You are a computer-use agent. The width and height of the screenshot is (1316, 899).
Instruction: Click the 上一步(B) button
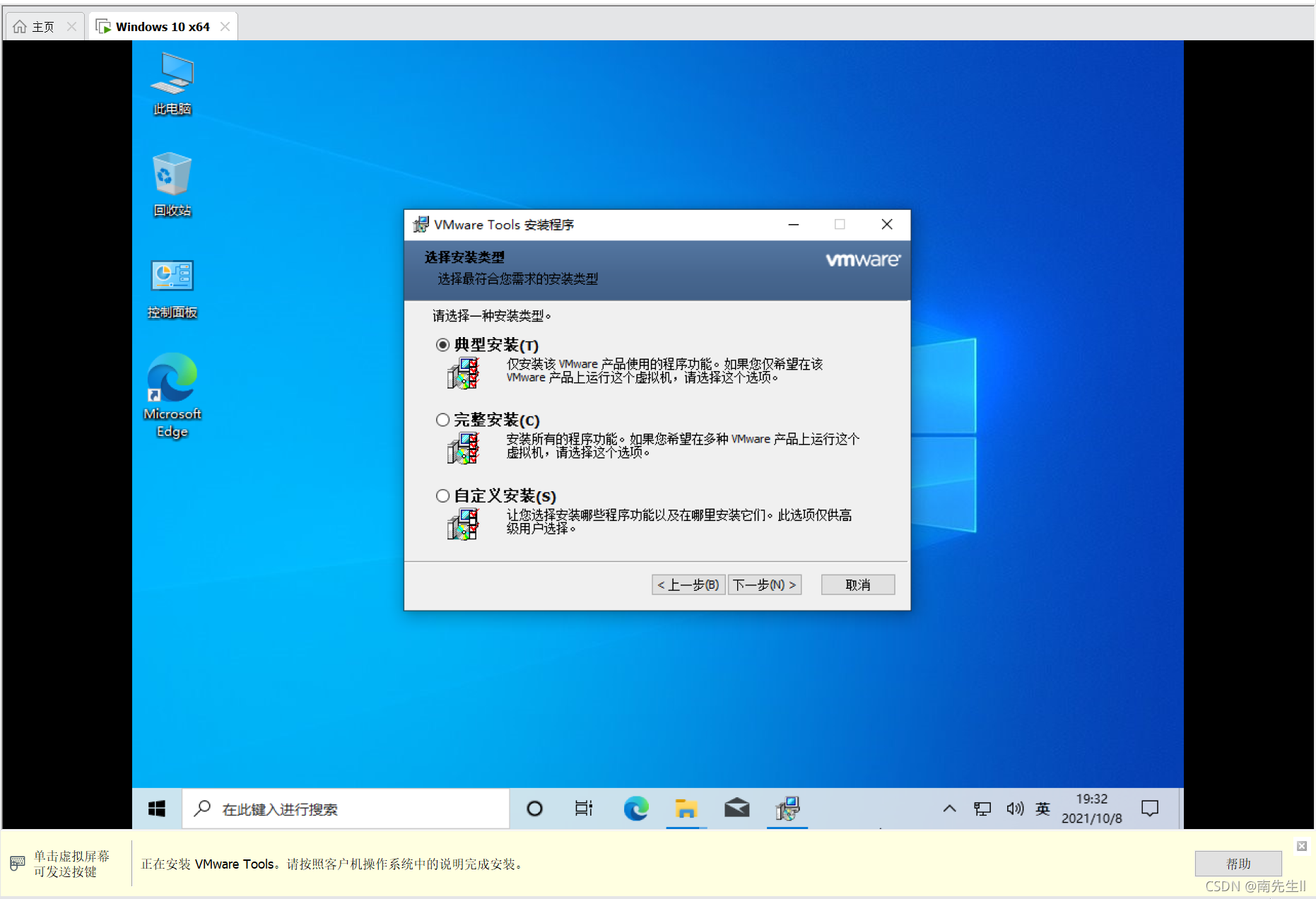(x=688, y=584)
